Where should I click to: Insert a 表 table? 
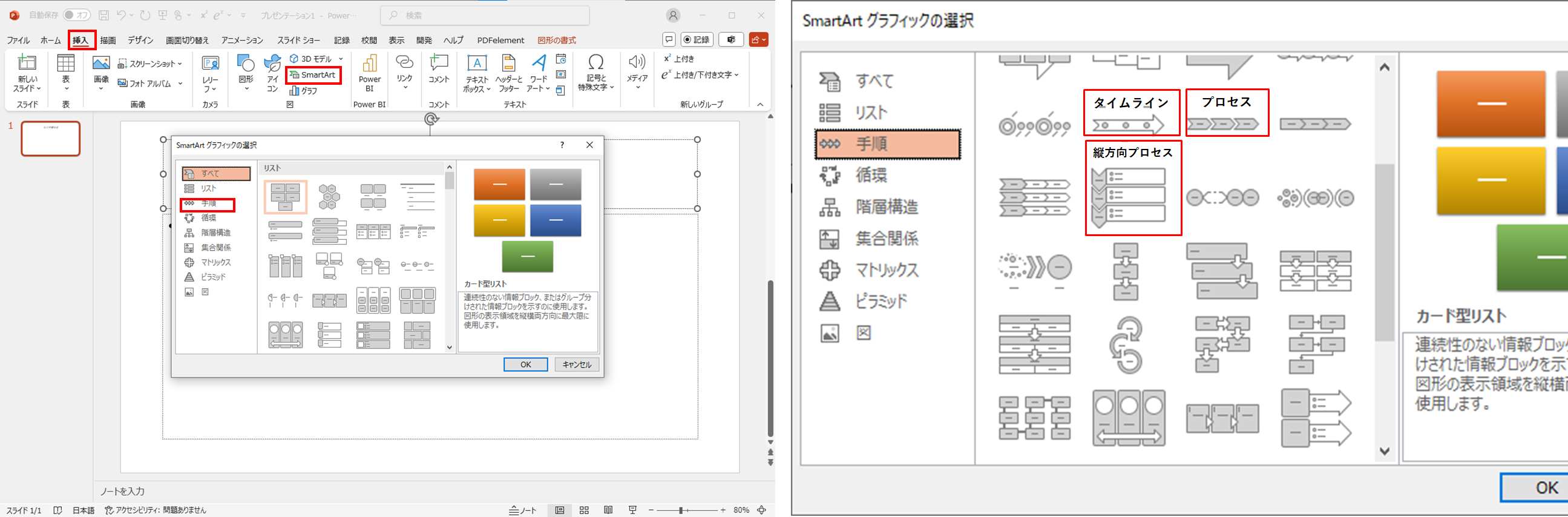66,71
